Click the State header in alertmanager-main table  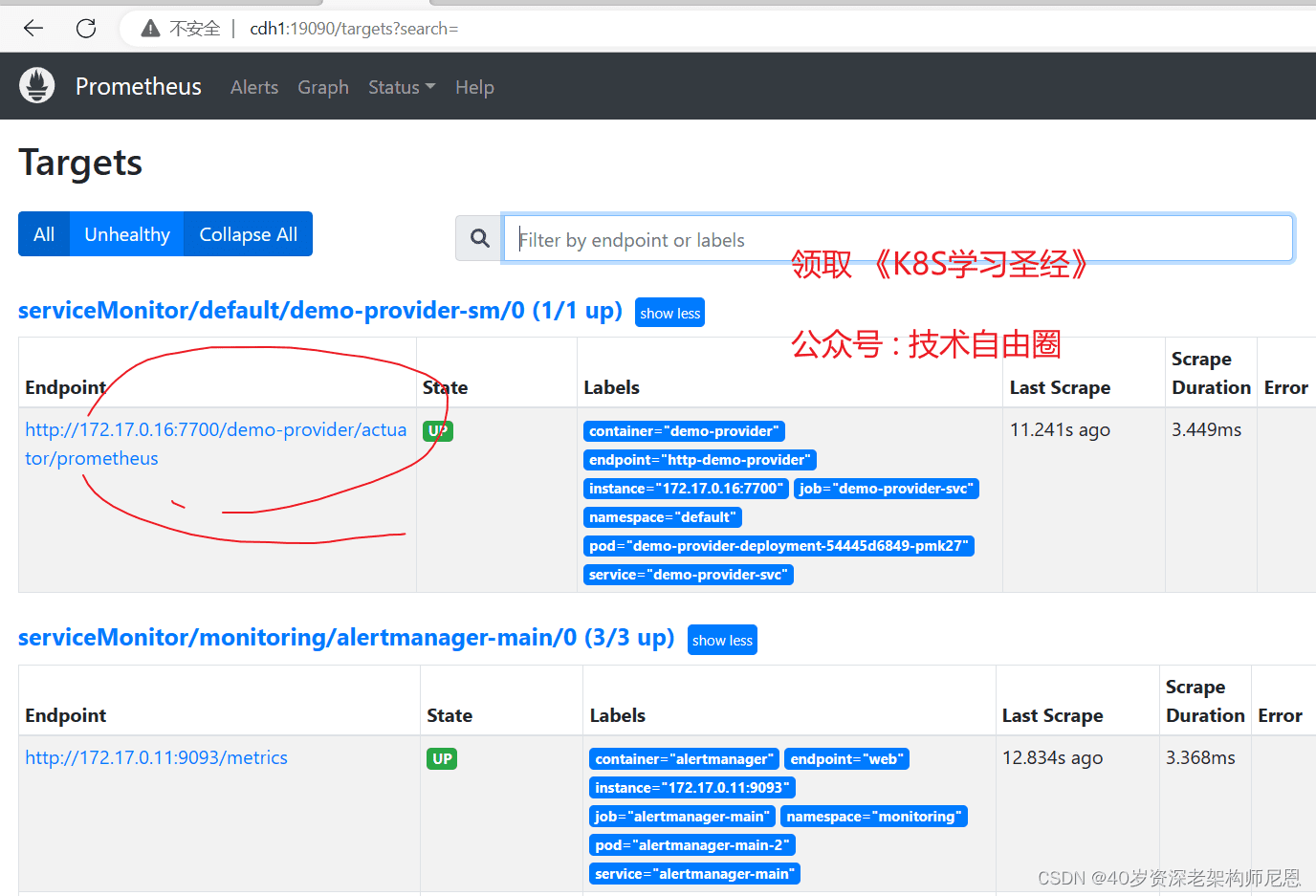[x=450, y=715]
